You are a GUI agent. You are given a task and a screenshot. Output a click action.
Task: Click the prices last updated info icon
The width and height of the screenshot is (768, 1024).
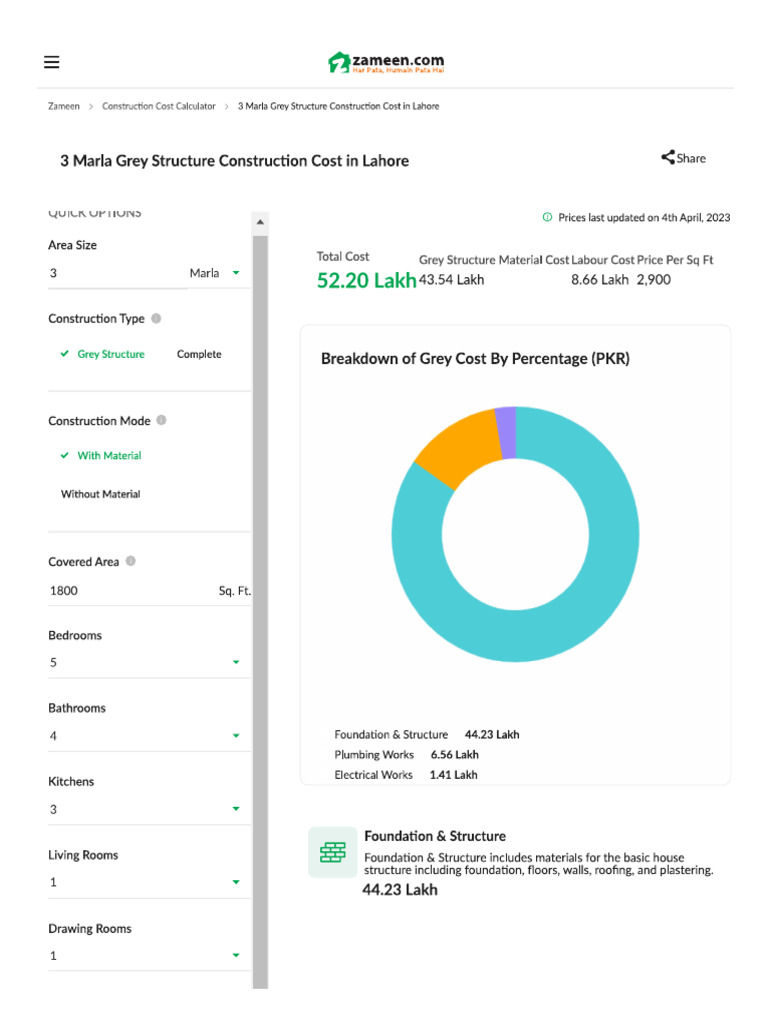click(x=547, y=217)
